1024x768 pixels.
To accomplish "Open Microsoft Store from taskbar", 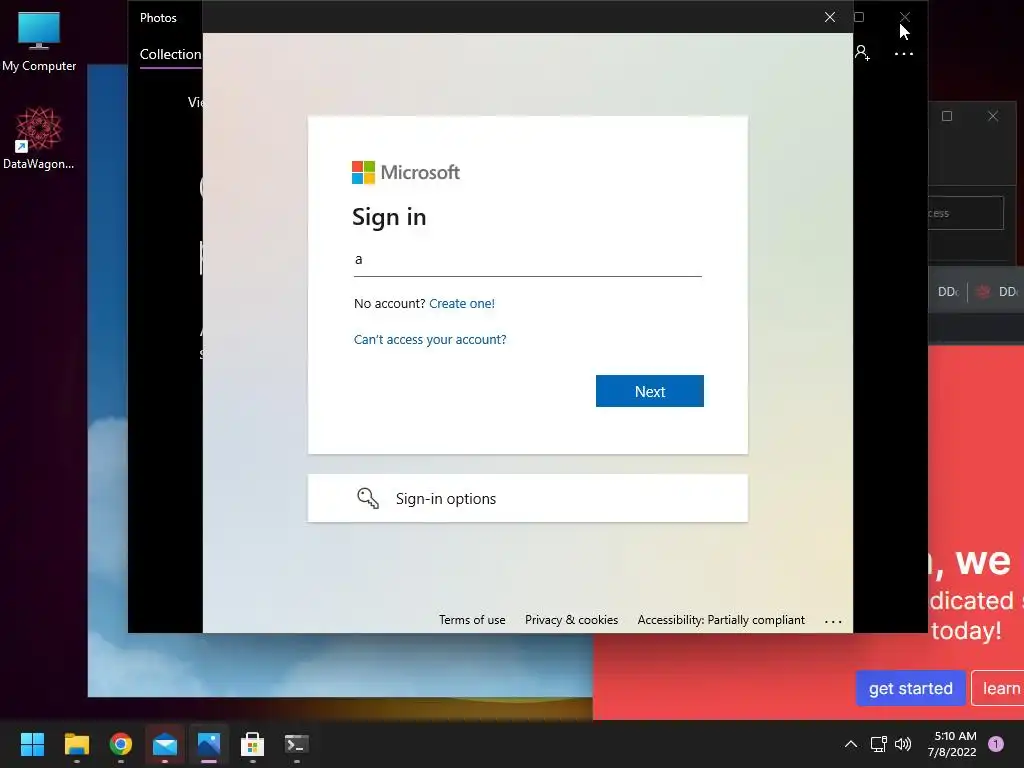I will [x=253, y=744].
